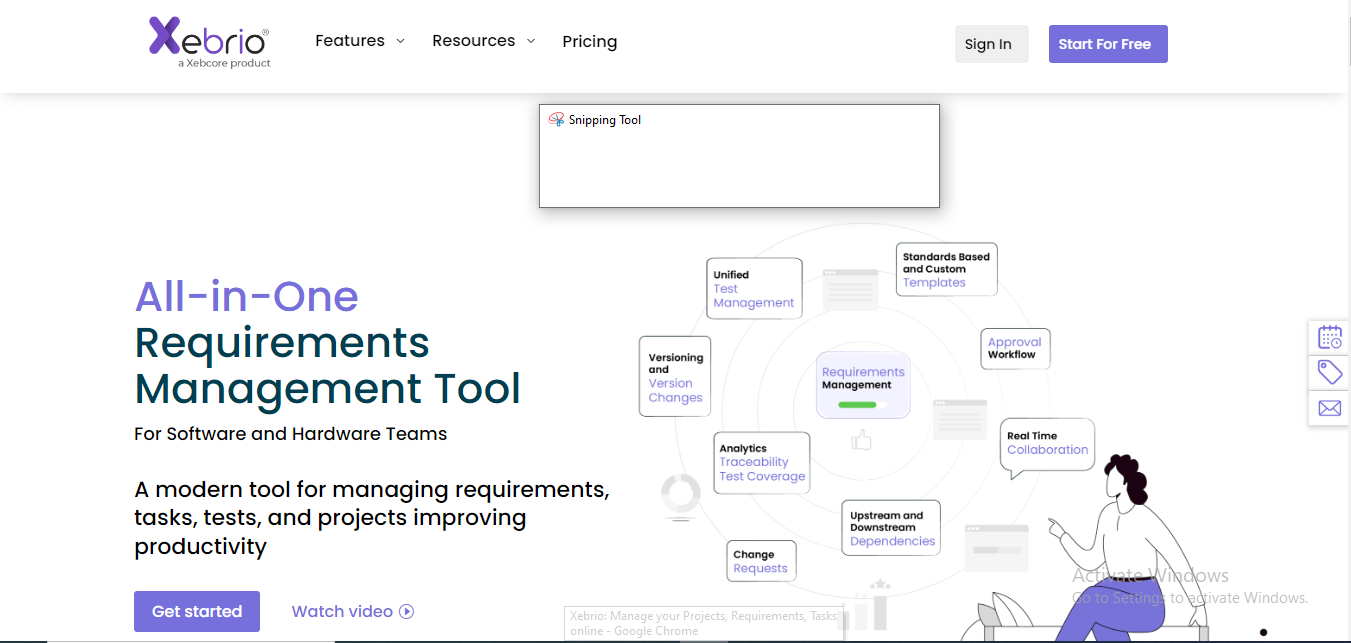1351x643 pixels.
Task: Click the Get started button
Action: (197, 612)
